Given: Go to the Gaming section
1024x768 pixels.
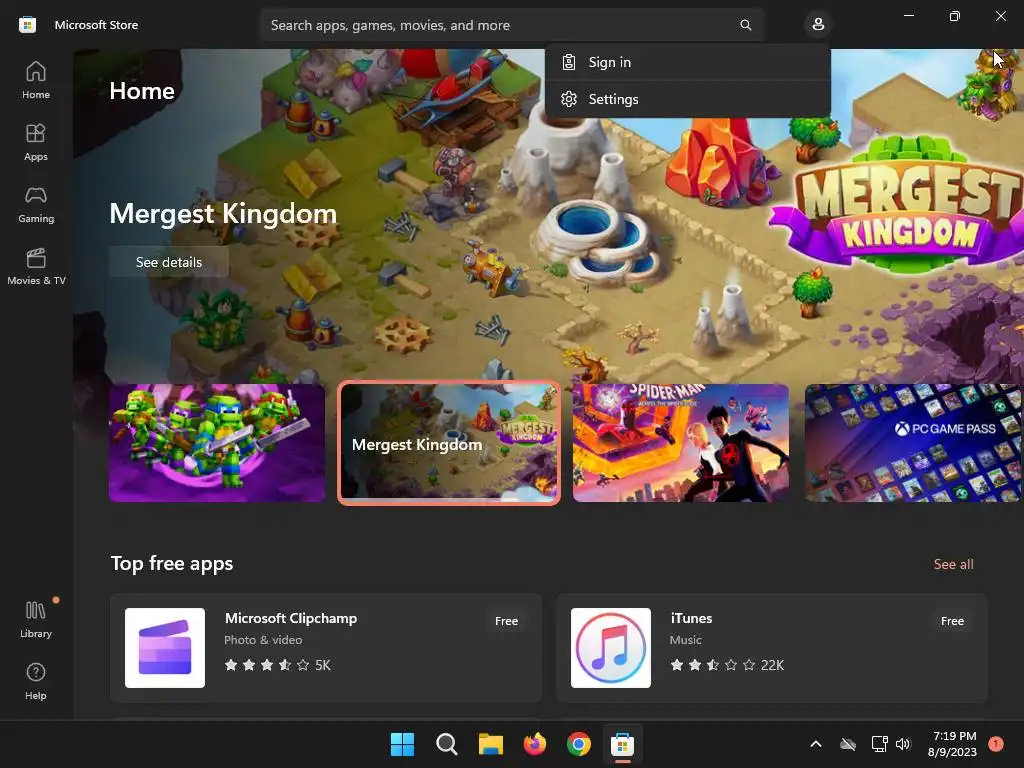Looking at the screenshot, I should click(x=36, y=204).
